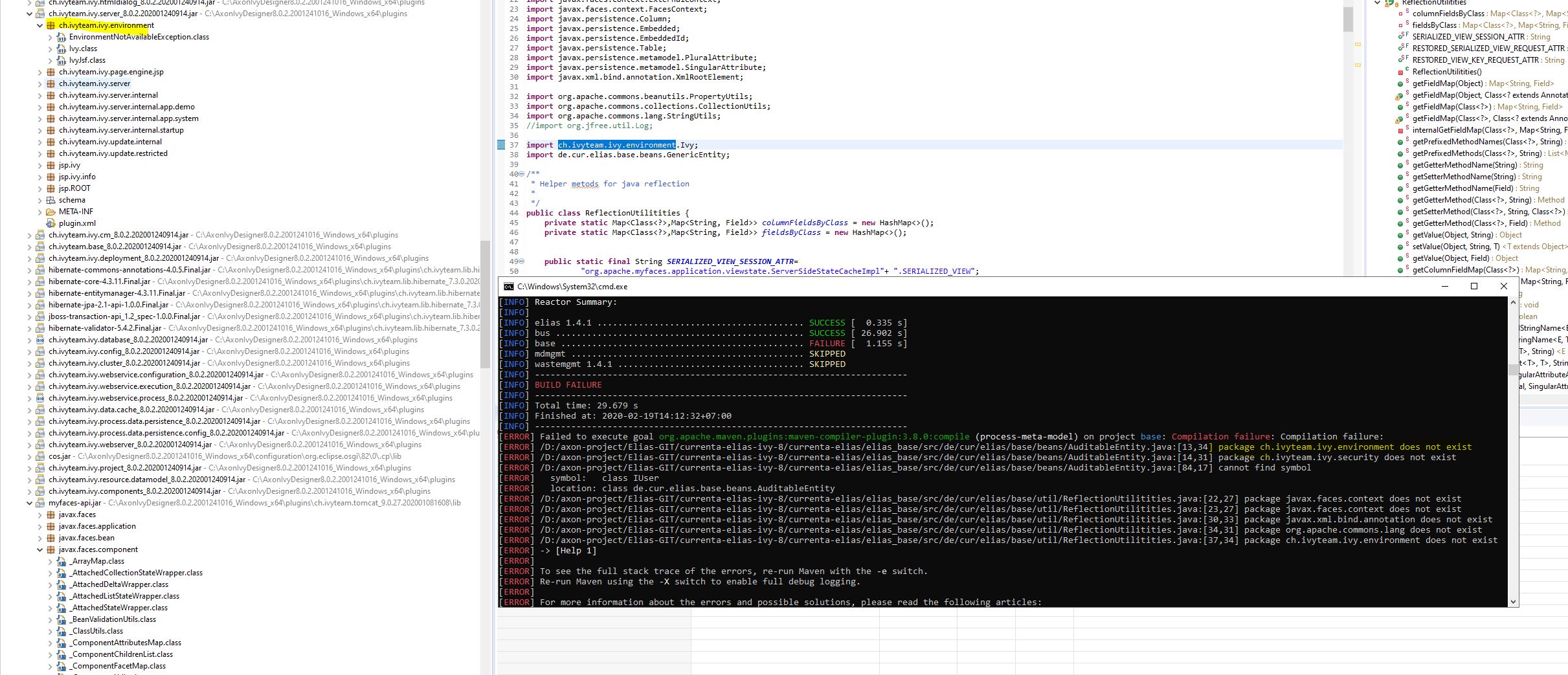
Task: Click the ch.ivyteam.ivy.environment package icon
Action: pyautogui.click(x=50, y=25)
